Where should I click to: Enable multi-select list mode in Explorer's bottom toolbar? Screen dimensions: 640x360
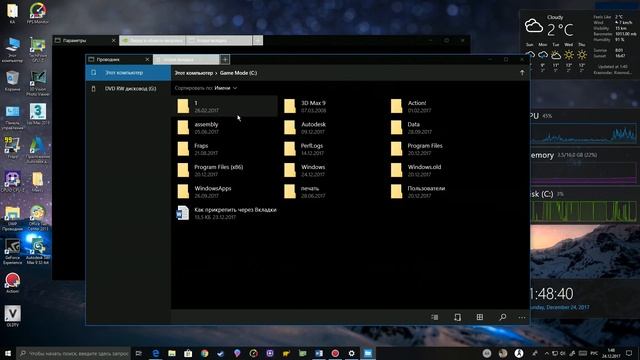point(435,317)
